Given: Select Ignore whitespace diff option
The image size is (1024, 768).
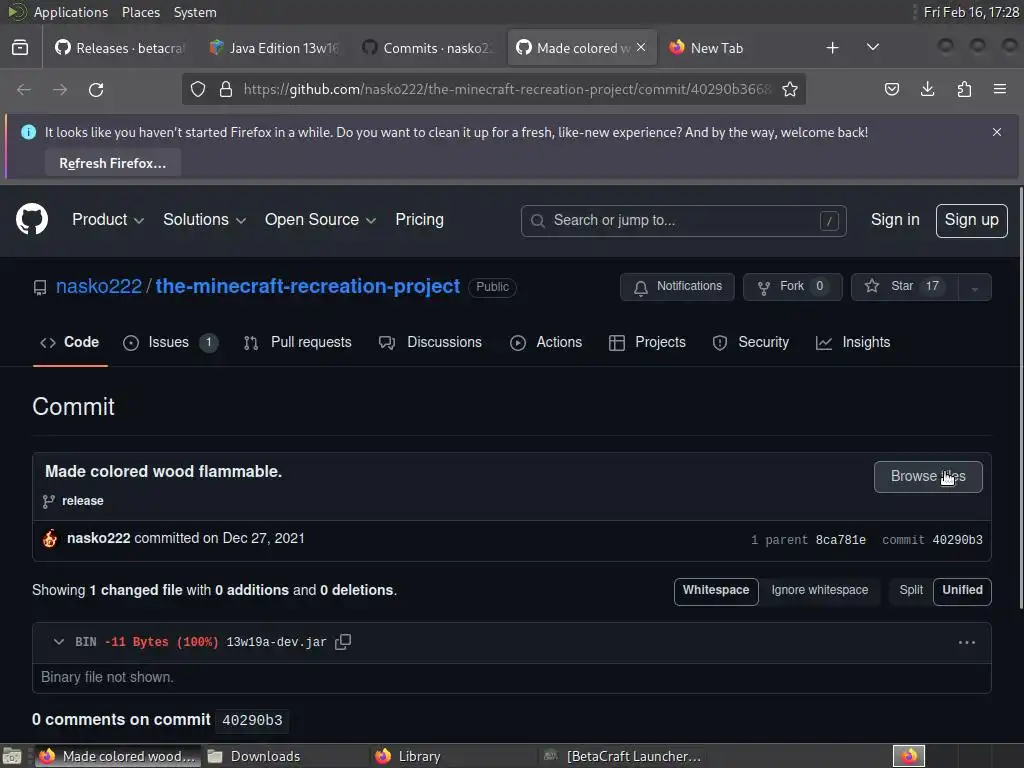Looking at the screenshot, I should tap(820, 591).
